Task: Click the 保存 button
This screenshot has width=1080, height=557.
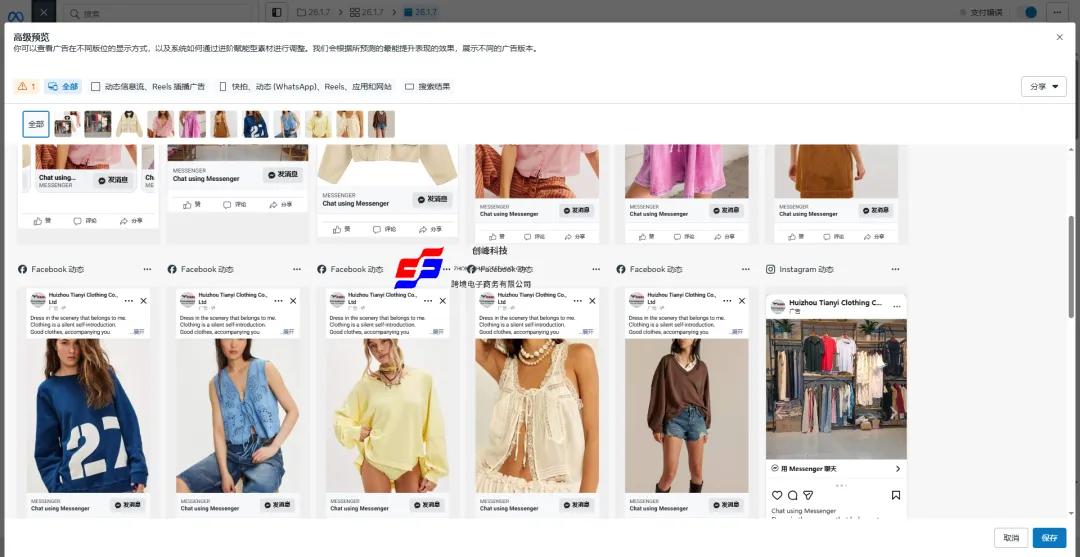Action: [x=1049, y=538]
